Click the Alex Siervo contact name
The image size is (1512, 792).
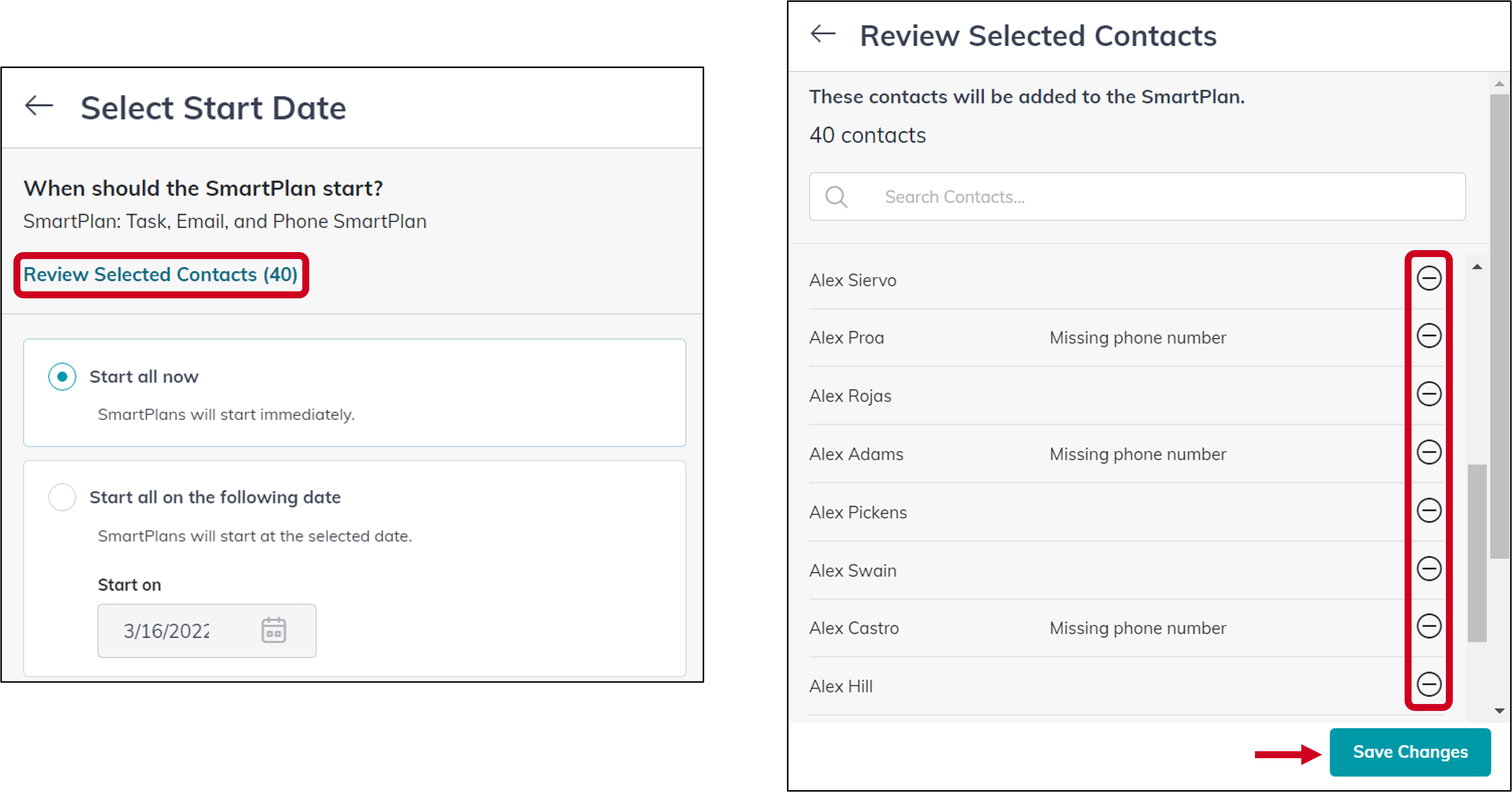tap(853, 280)
